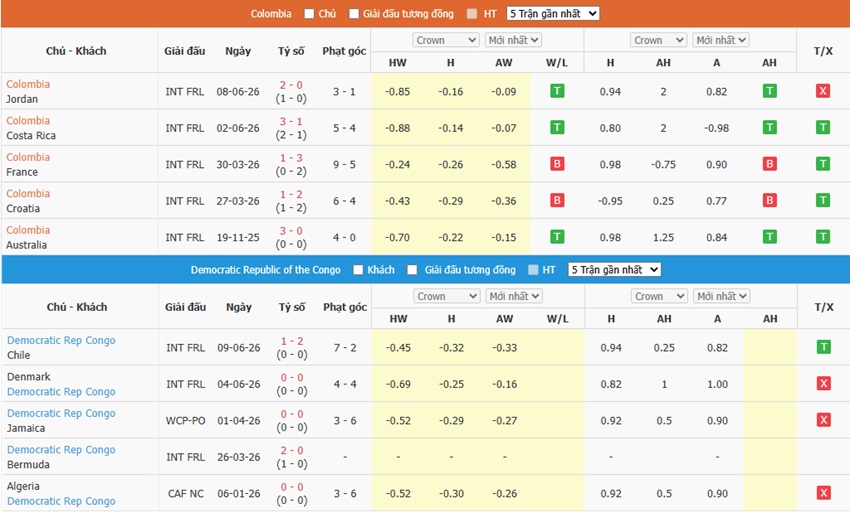
Task: Select Jamaica team name
Action: tap(26, 428)
